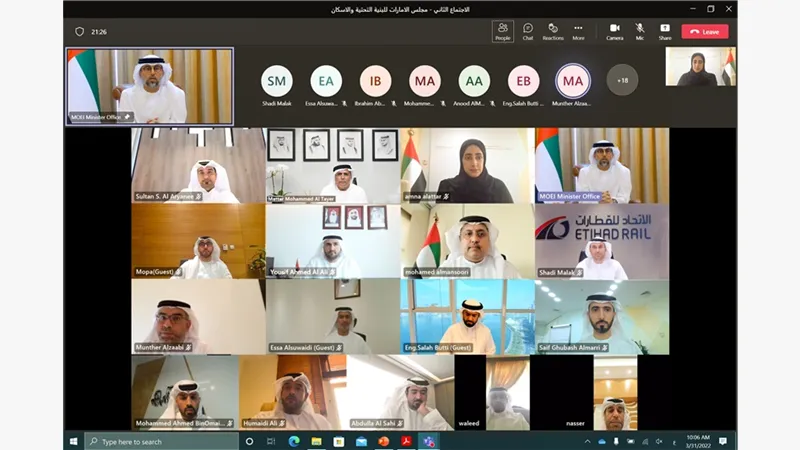The height and width of the screenshot is (450, 800).
Task: Select the amna alattar video tile
Action: pos(467,165)
